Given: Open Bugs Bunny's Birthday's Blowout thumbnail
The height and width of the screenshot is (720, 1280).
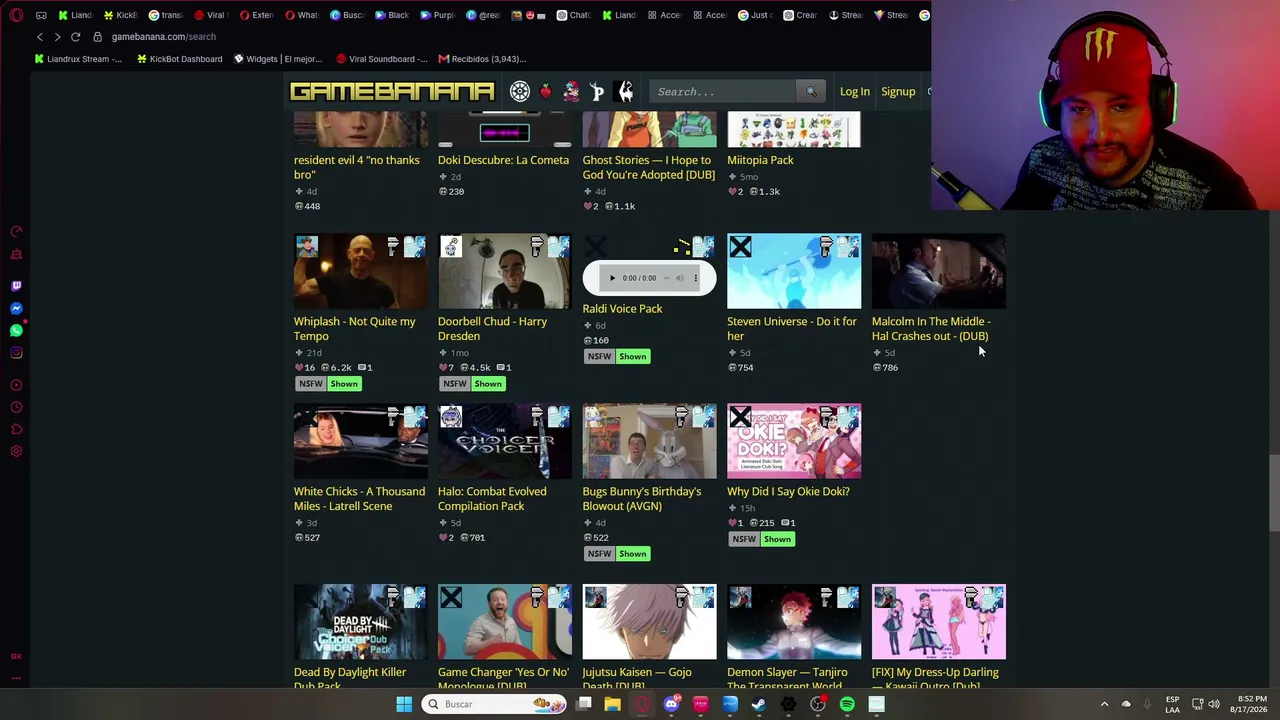Looking at the screenshot, I should click(x=650, y=441).
